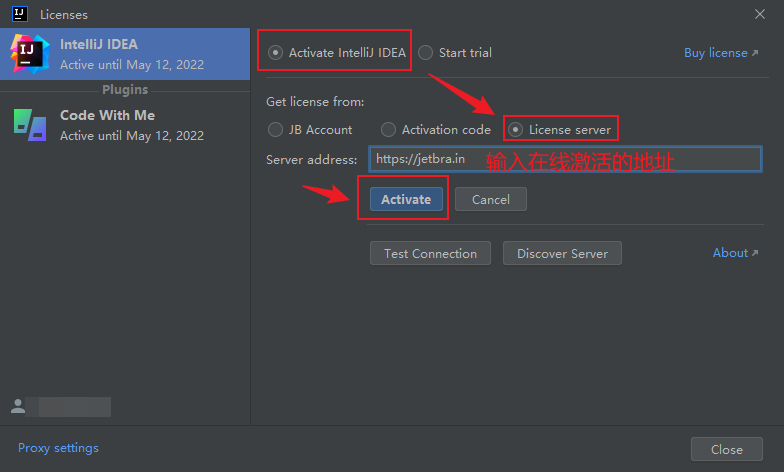Click the Cancel button

[490, 199]
